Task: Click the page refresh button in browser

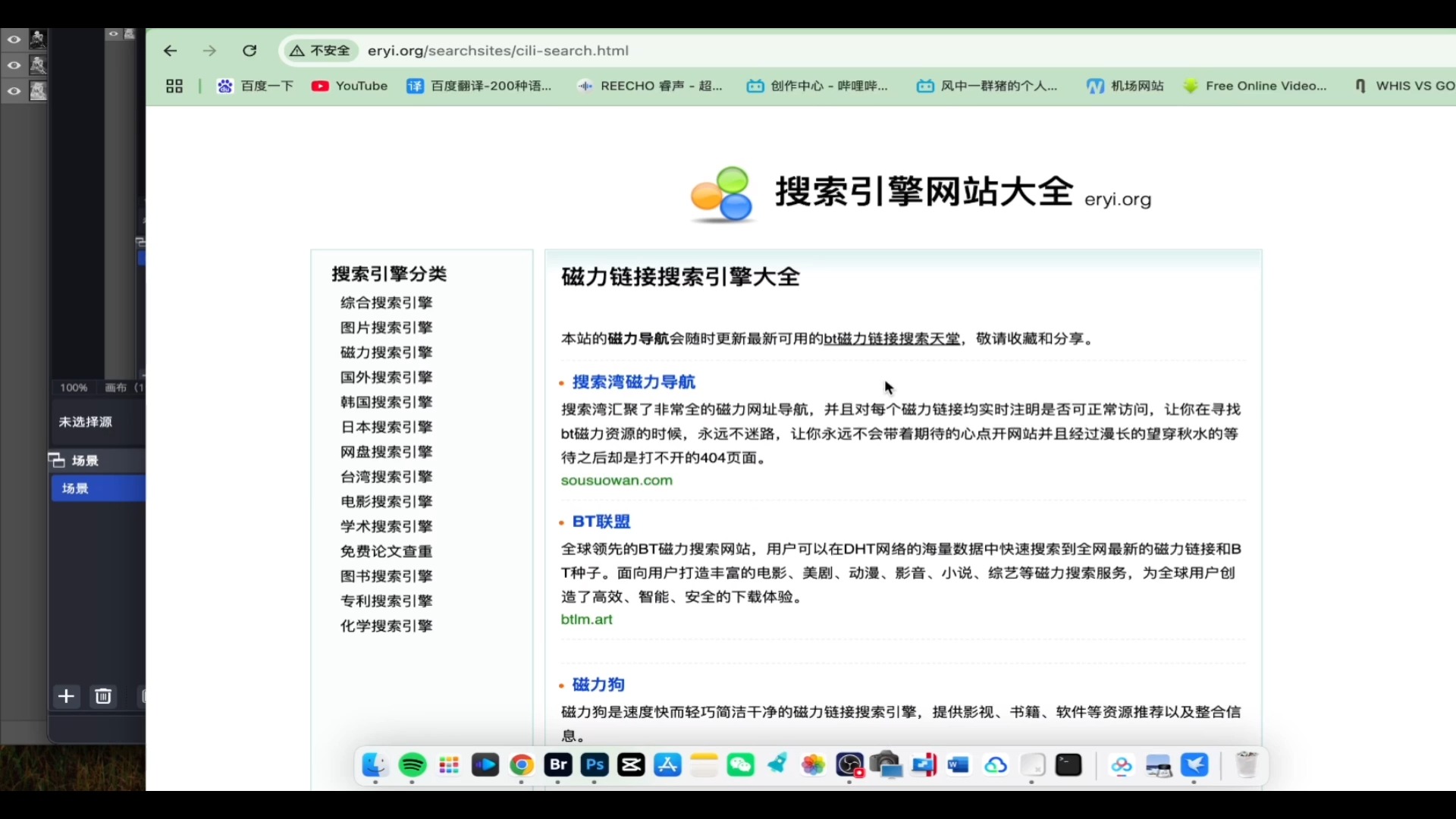Action: (250, 50)
